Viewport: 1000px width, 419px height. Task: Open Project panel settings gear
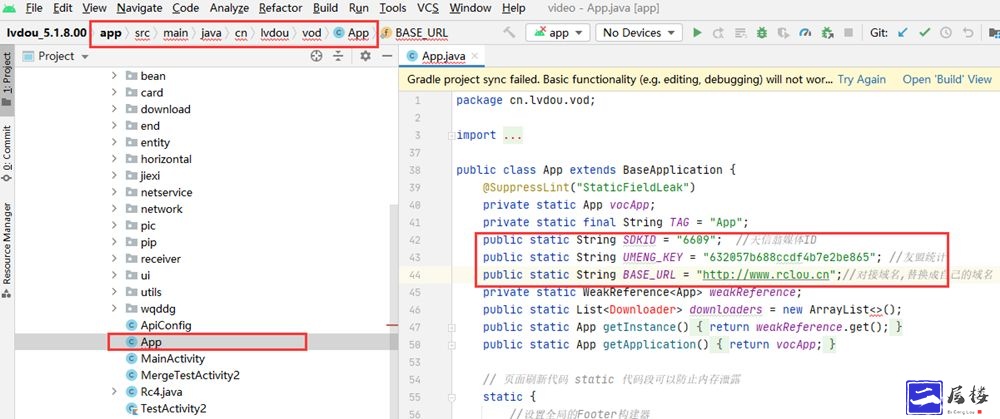click(365, 56)
